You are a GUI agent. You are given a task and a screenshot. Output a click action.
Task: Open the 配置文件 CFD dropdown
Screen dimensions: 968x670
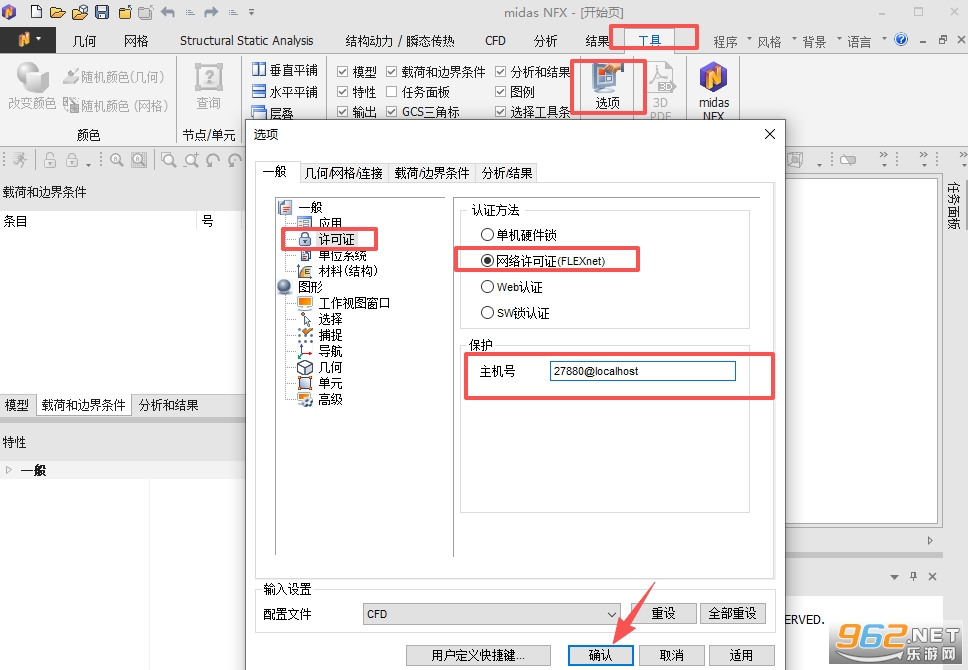tap(491, 614)
